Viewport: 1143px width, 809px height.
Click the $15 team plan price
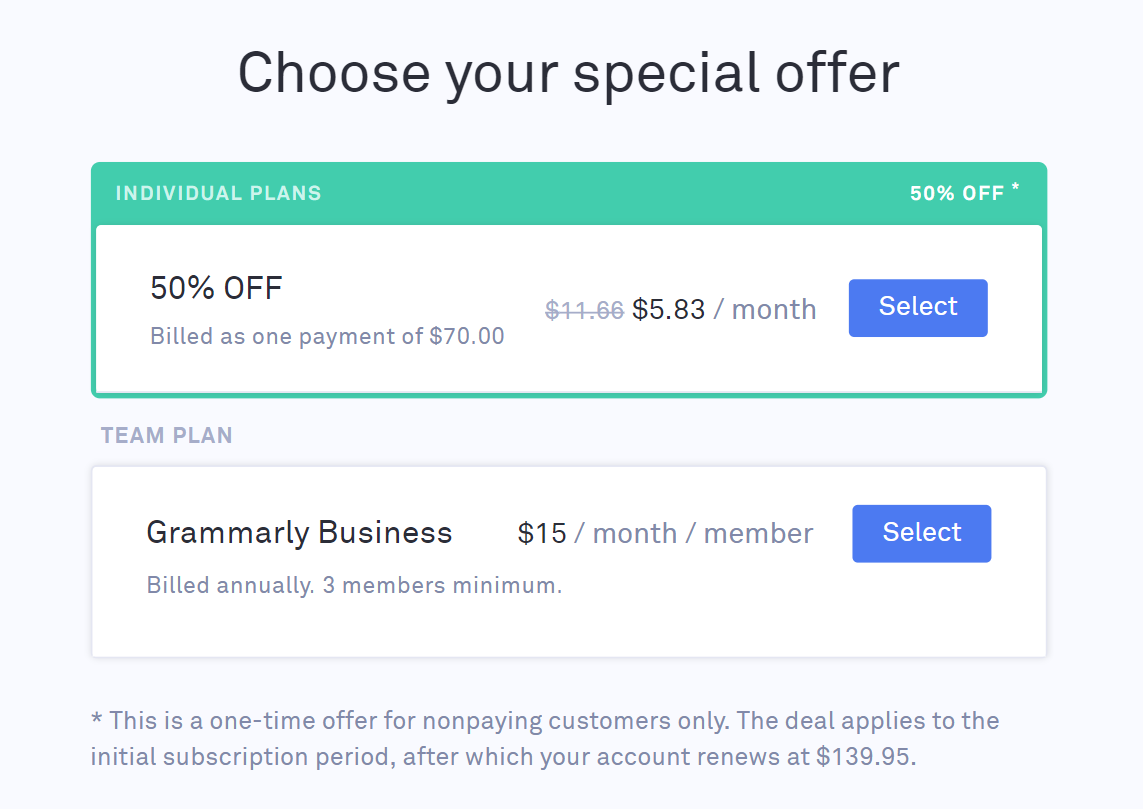coord(542,534)
